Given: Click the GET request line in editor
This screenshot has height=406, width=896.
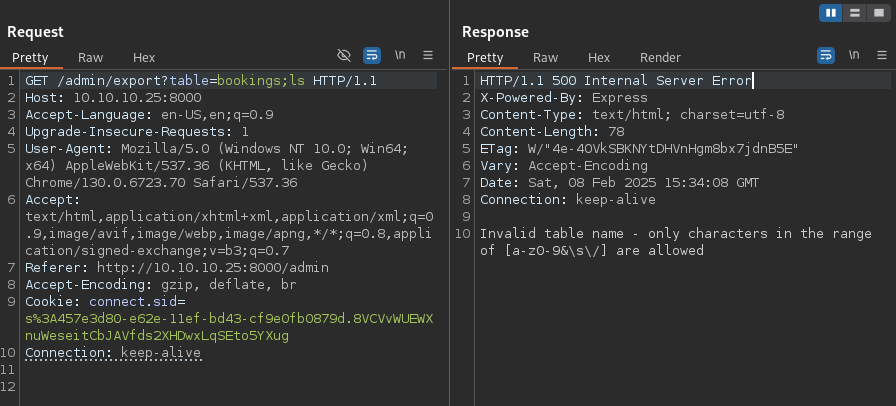Looking at the screenshot, I should coord(200,80).
